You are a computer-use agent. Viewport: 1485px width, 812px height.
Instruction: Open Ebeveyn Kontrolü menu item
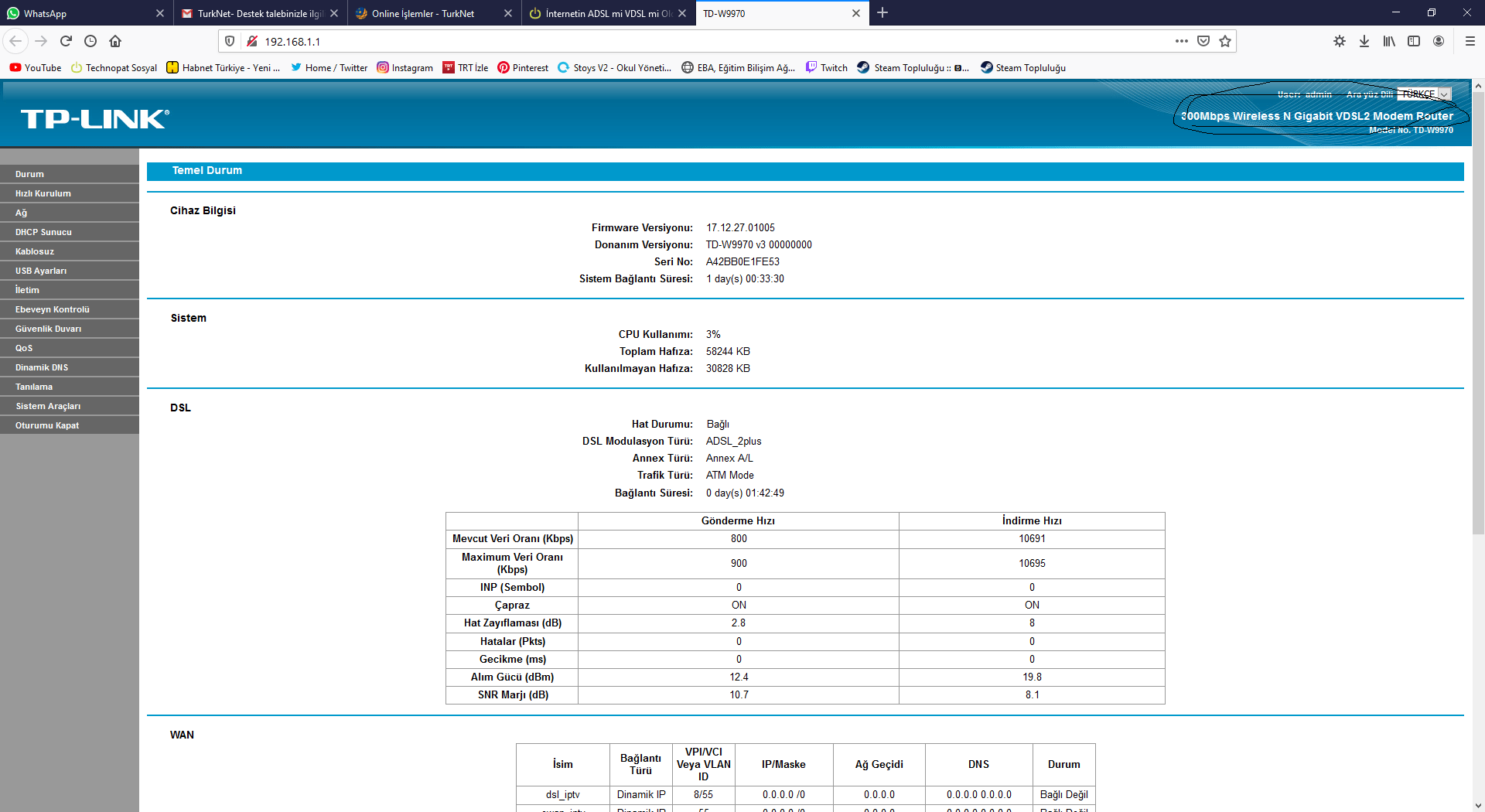point(70,309)
